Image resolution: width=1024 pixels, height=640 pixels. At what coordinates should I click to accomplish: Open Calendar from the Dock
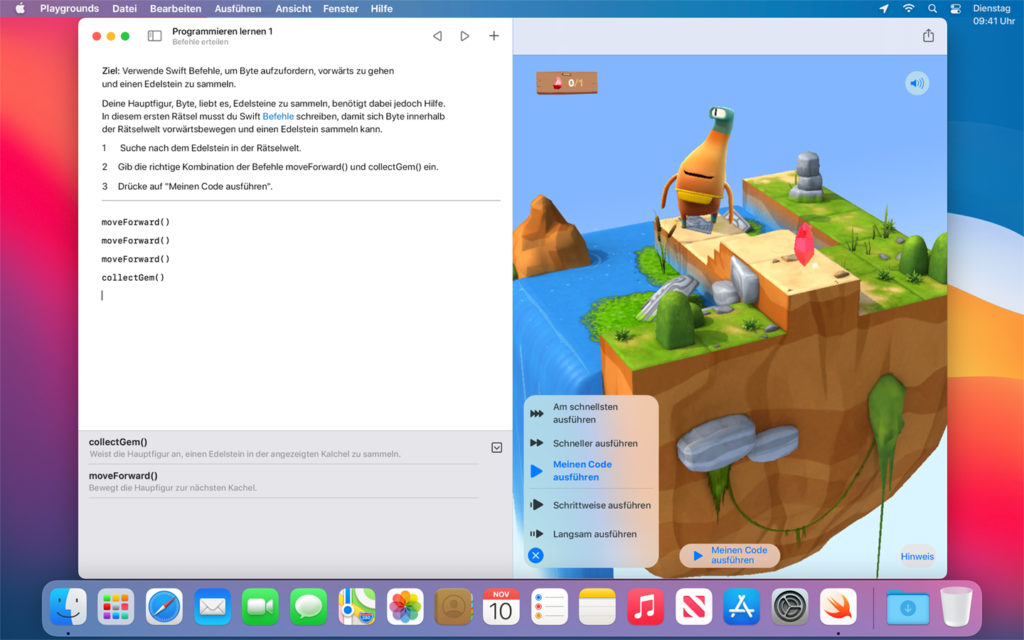[x=501, y=607]
